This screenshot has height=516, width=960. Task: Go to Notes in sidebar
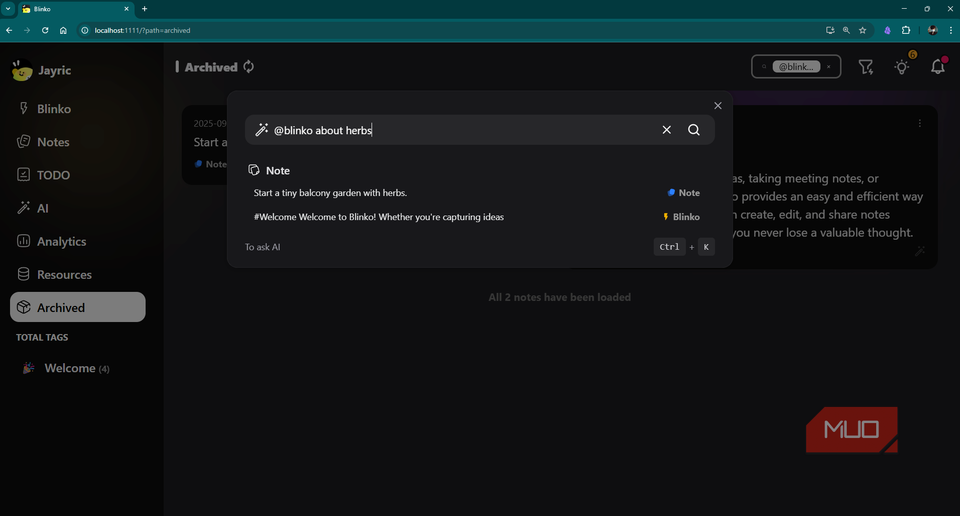(x=53, y=142)
